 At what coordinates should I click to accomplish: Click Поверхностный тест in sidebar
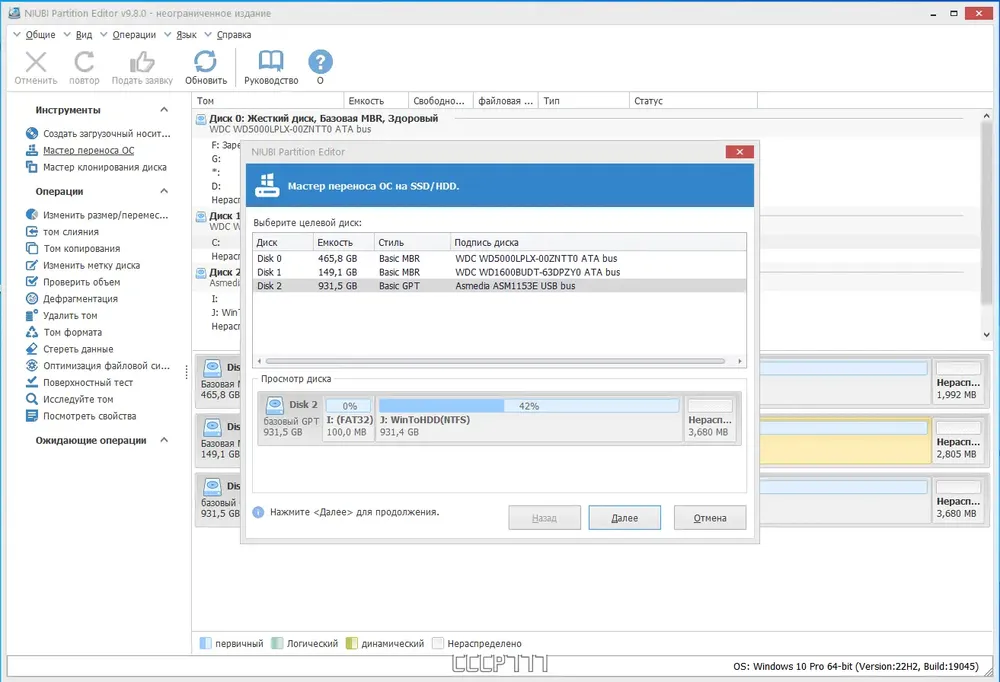[88, 383]
